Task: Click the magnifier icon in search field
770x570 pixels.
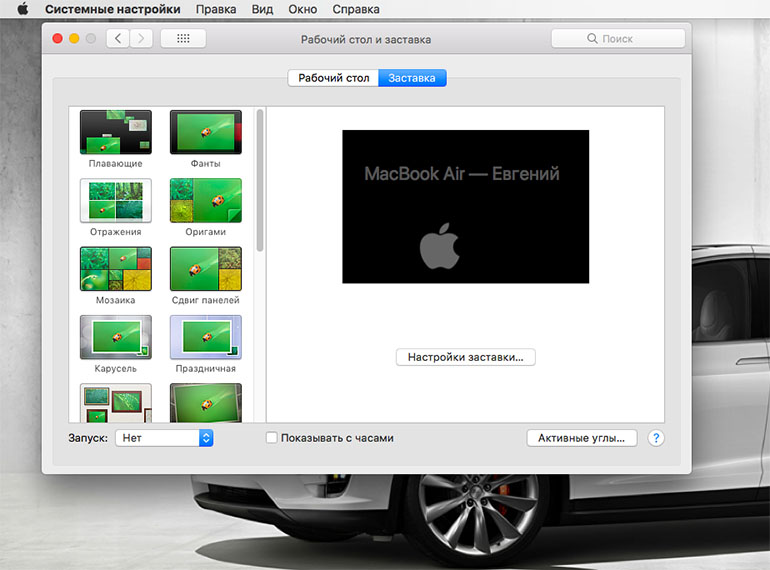Action: click(x=592, y=38)
